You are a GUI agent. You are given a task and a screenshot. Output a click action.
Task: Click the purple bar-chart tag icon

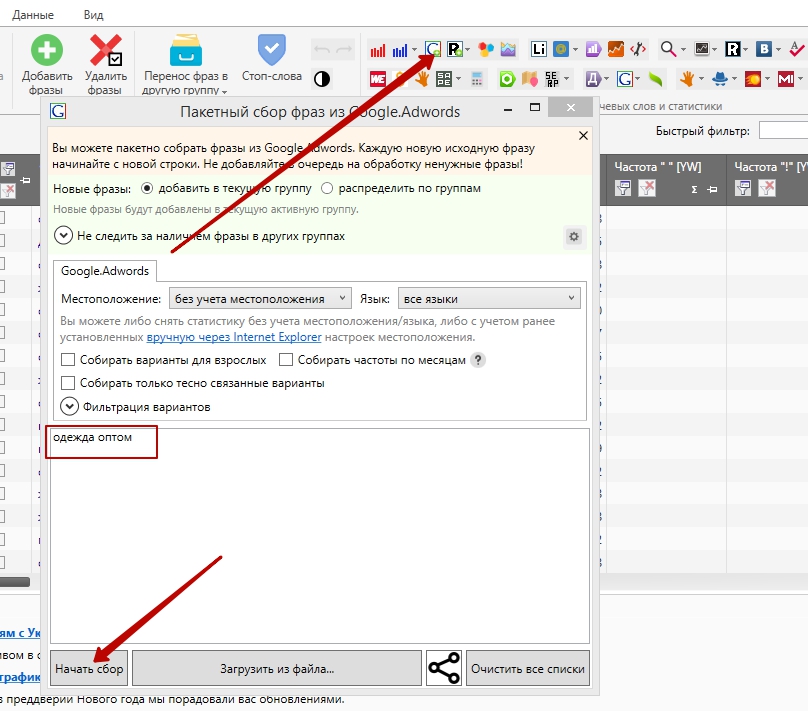click(x=594, y=49)
